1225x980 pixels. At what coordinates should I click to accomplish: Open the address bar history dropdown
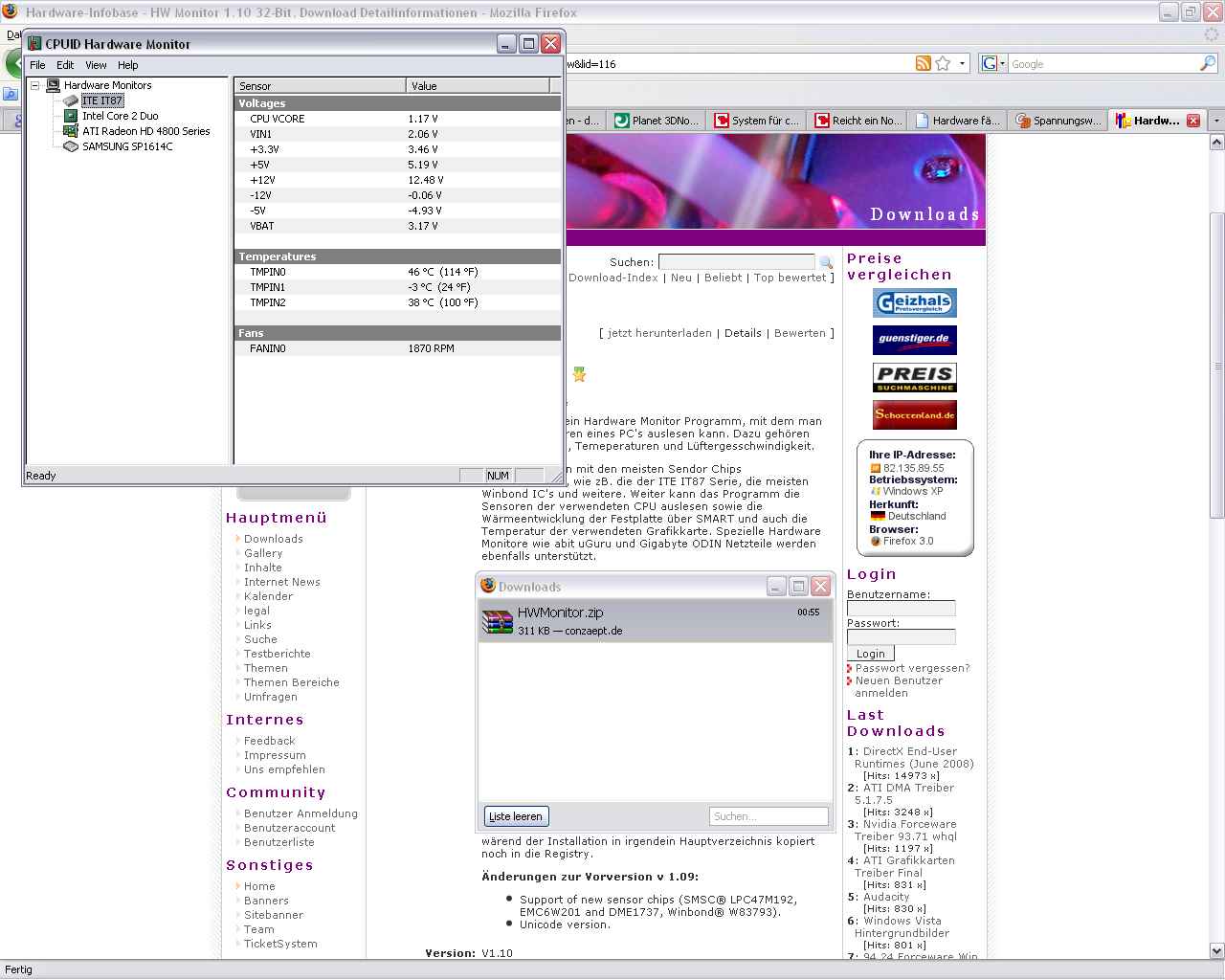tap(962, 64)
